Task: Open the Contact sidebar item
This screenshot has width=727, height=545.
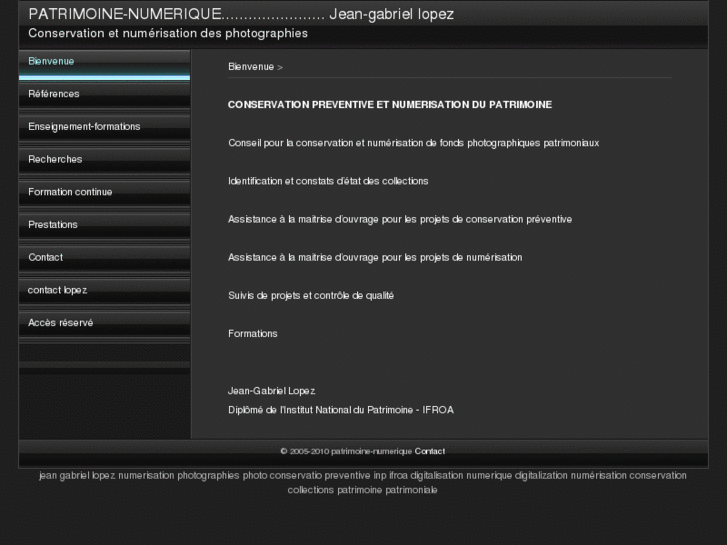Action: click(104, 258)
